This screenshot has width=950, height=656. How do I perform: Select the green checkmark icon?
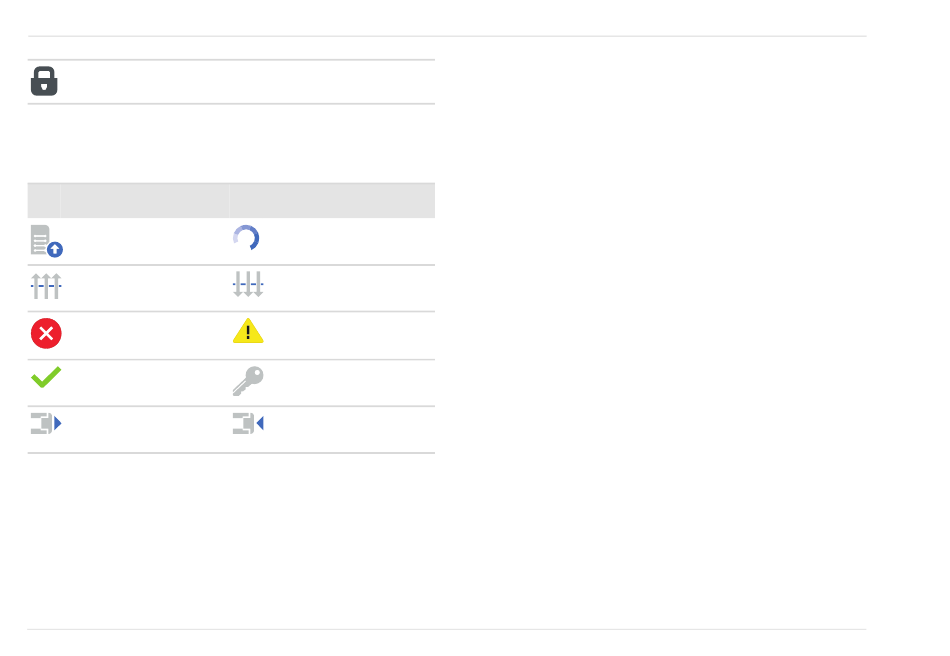(x=46, y=377)
